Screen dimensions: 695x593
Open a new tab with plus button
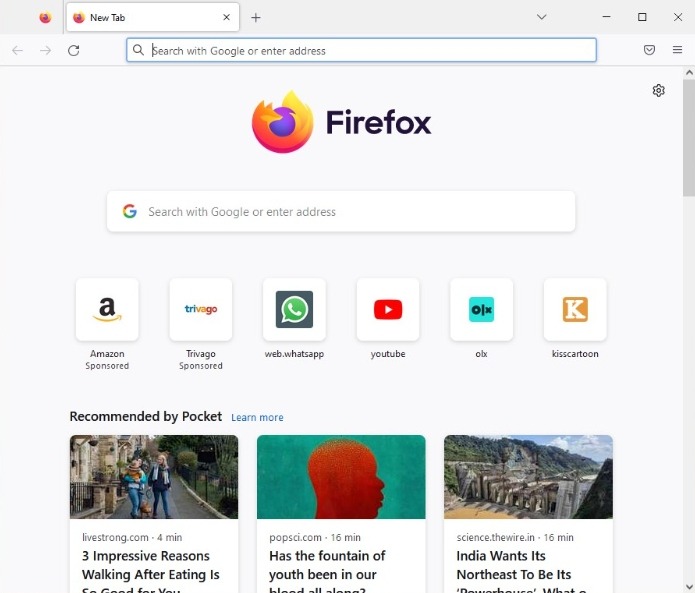(256, 18)
